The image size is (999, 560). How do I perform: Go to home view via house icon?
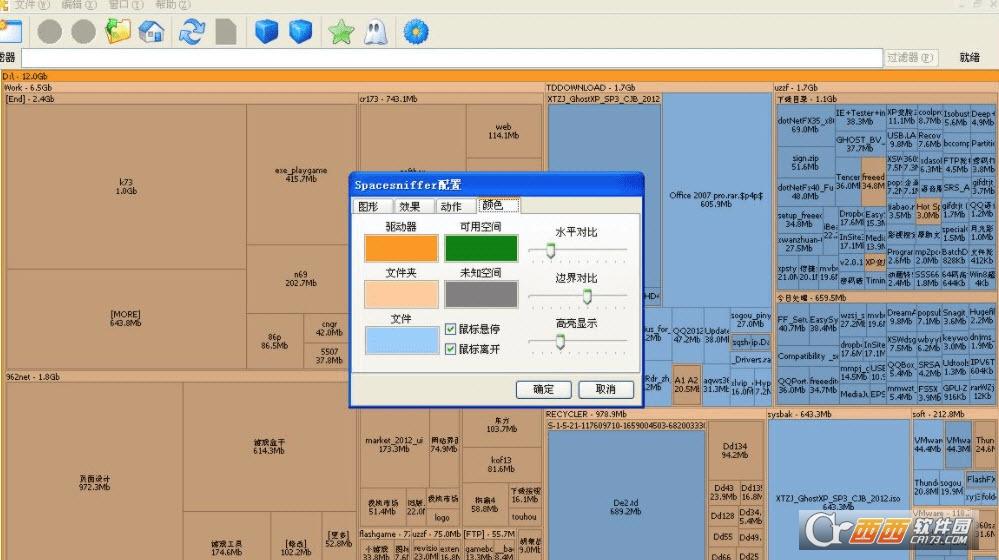pos(152,31)
